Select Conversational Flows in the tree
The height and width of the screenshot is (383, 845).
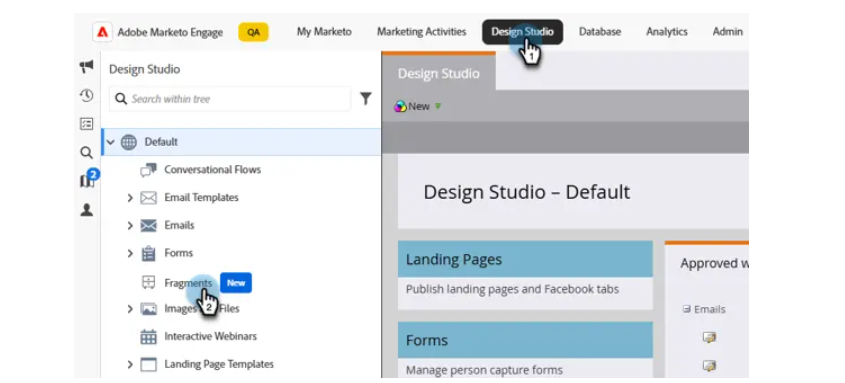tap(212, 170)
